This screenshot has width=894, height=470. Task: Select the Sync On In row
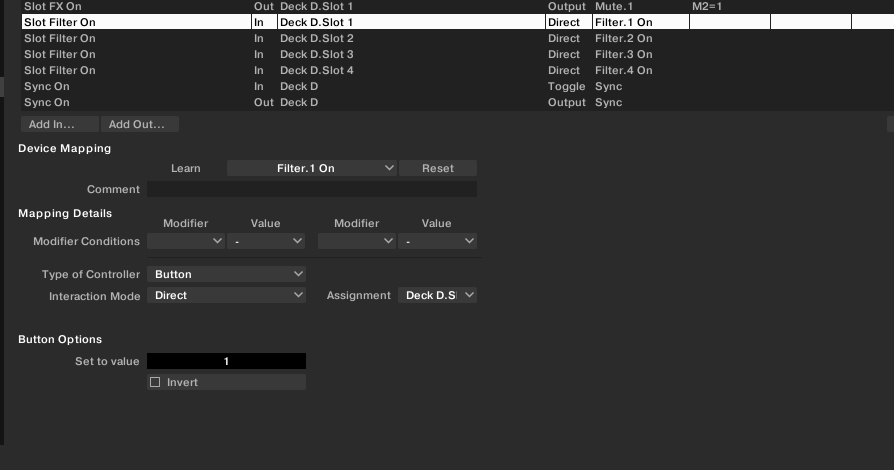[457, 86]
